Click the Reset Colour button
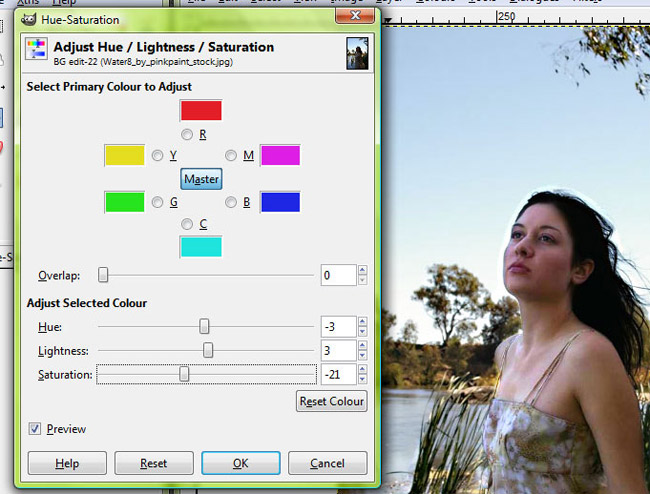The width and height of the screenshot is (650, 494). coord(332,401)
